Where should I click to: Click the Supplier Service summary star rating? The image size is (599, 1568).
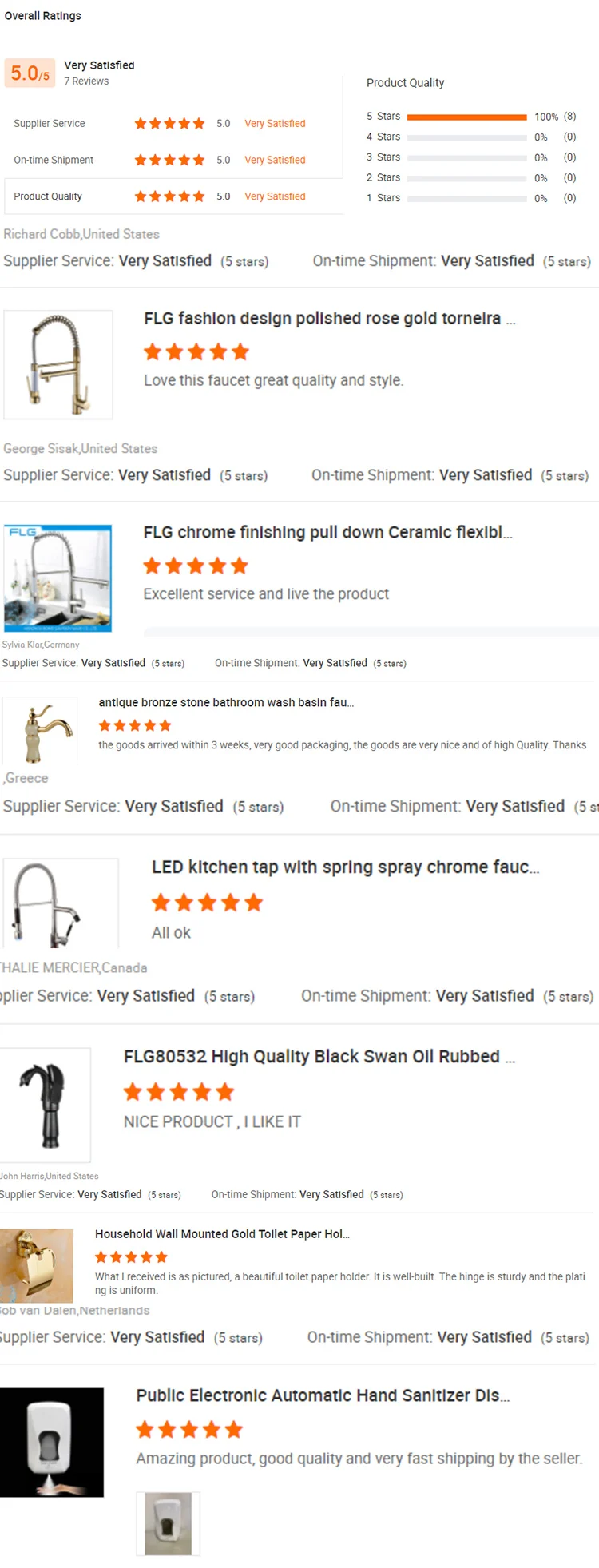169,124
